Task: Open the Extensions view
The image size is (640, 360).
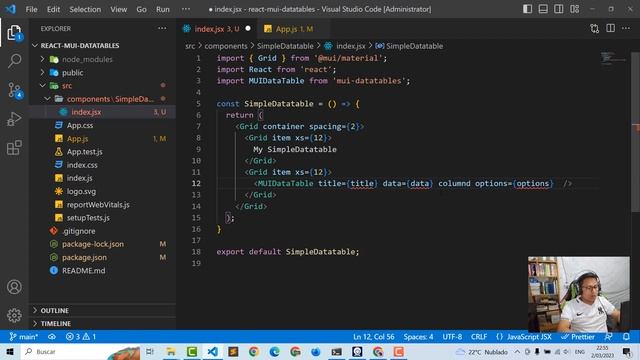Action: click(14, 148)
